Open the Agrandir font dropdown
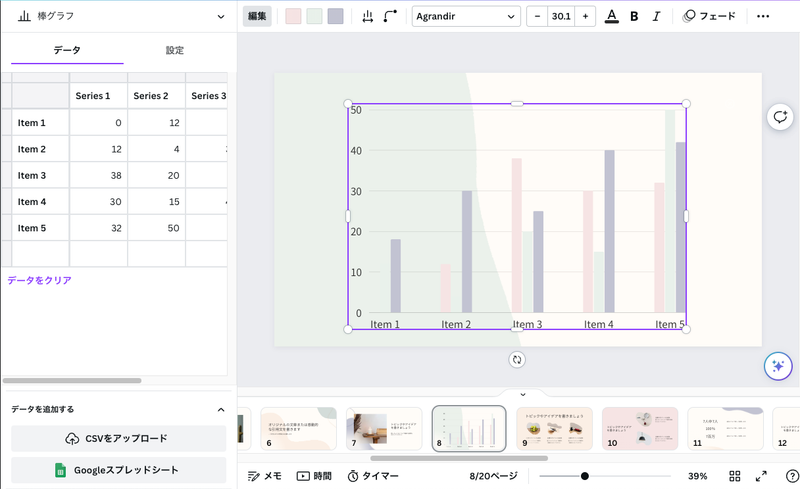 pos(466,16)
